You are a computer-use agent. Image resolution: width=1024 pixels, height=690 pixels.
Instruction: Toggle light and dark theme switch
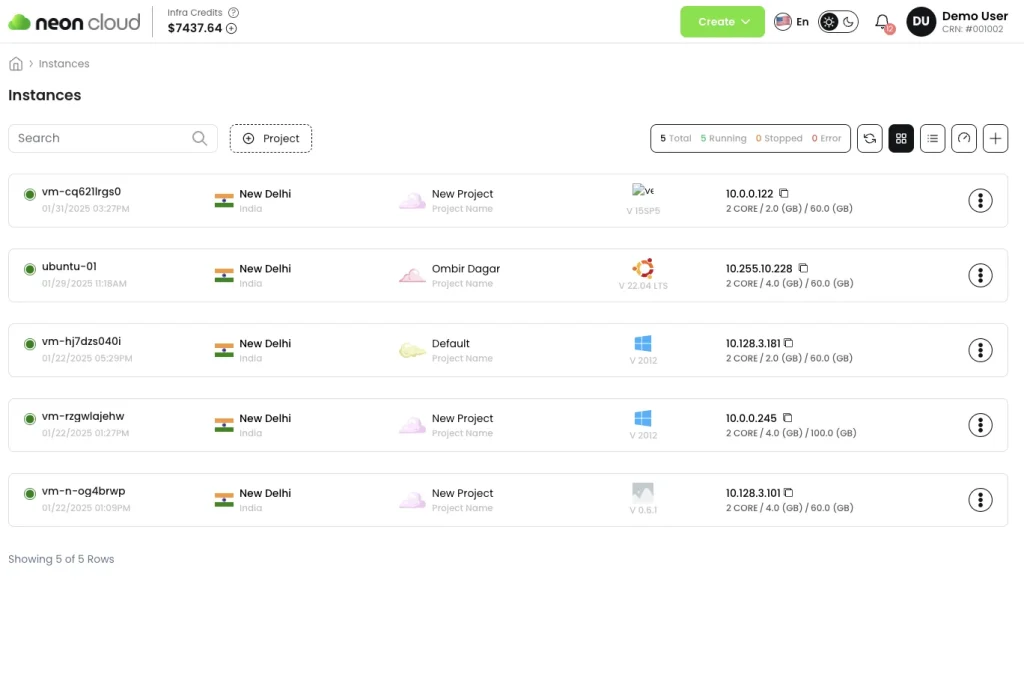tap(838, 22)
